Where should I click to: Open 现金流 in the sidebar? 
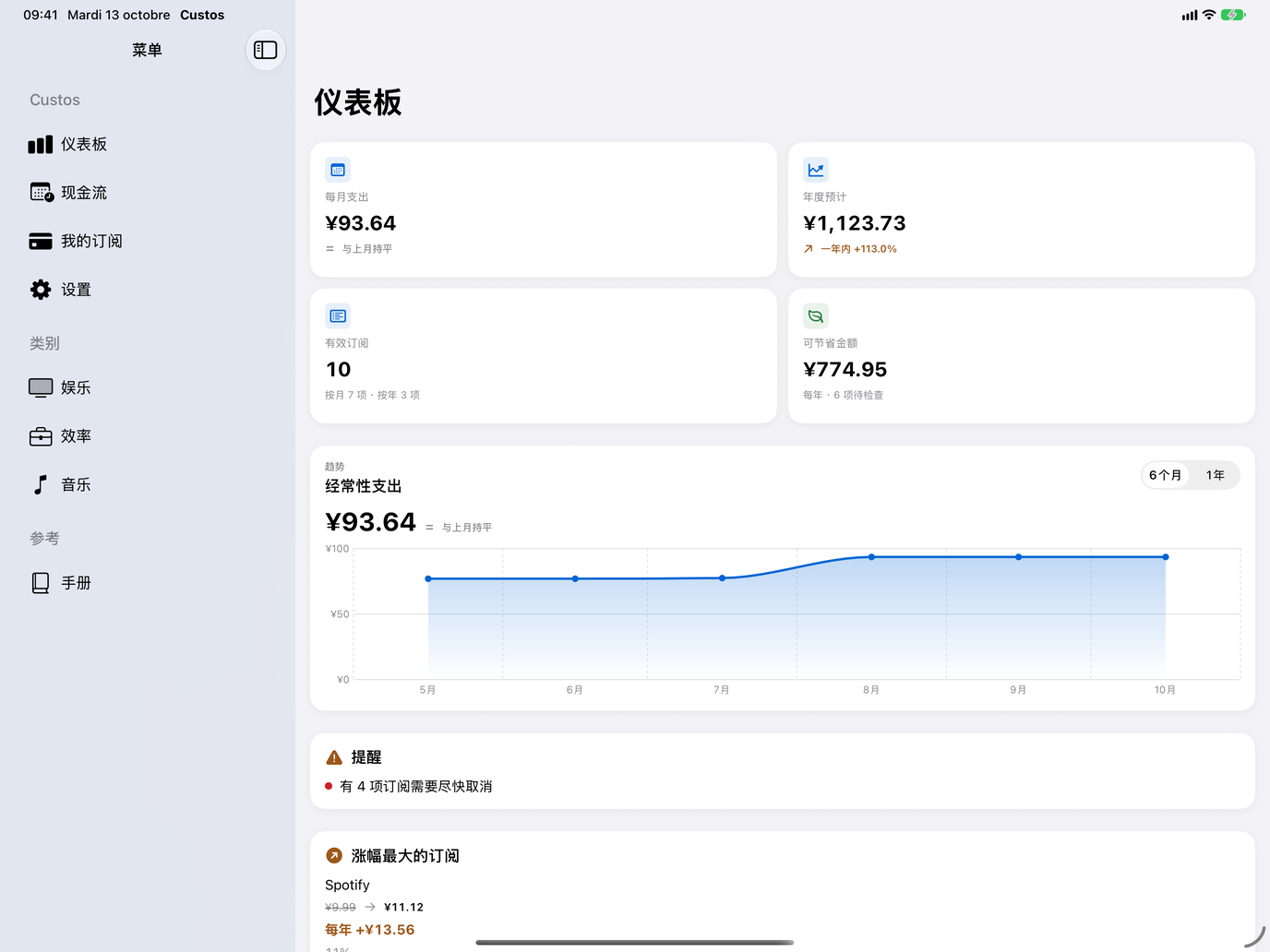(x=148, y=193)
